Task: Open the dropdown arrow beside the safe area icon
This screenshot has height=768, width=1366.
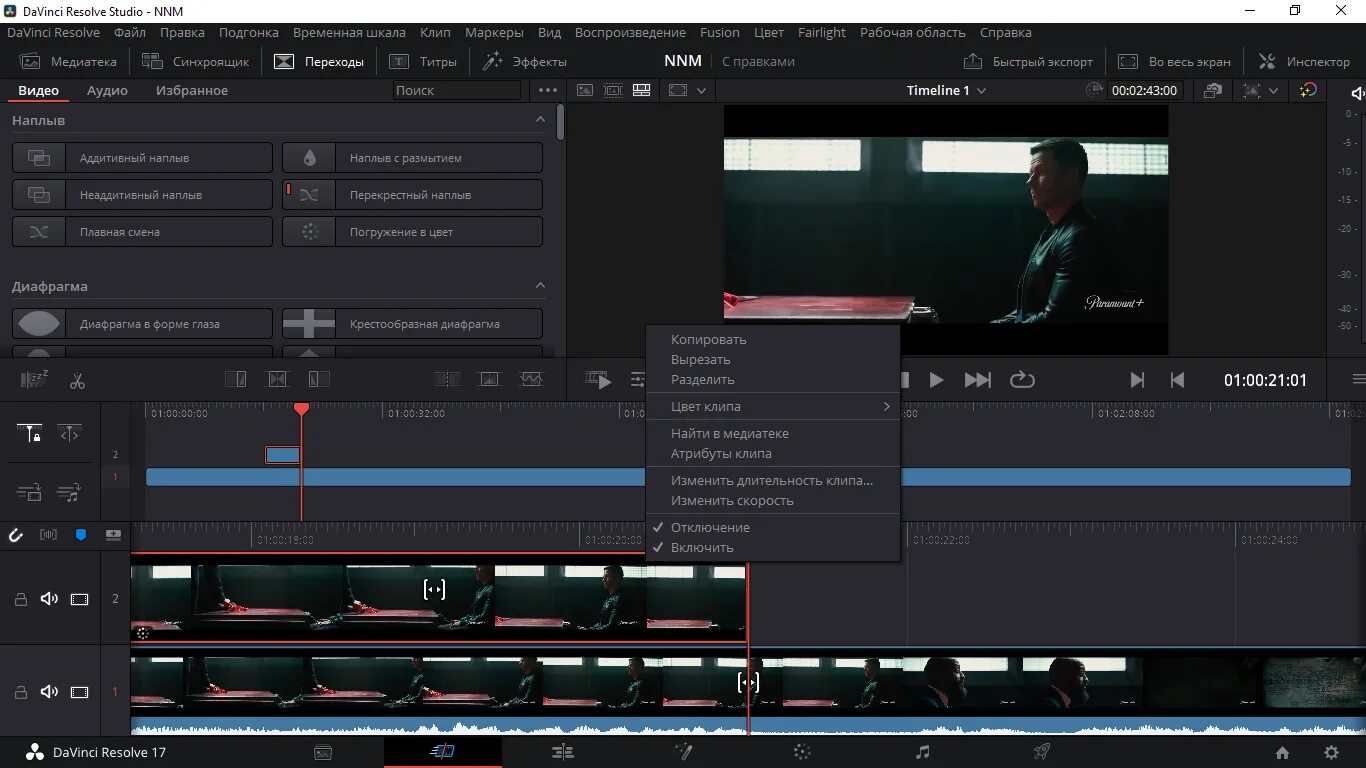Action: click(1273, 90)
